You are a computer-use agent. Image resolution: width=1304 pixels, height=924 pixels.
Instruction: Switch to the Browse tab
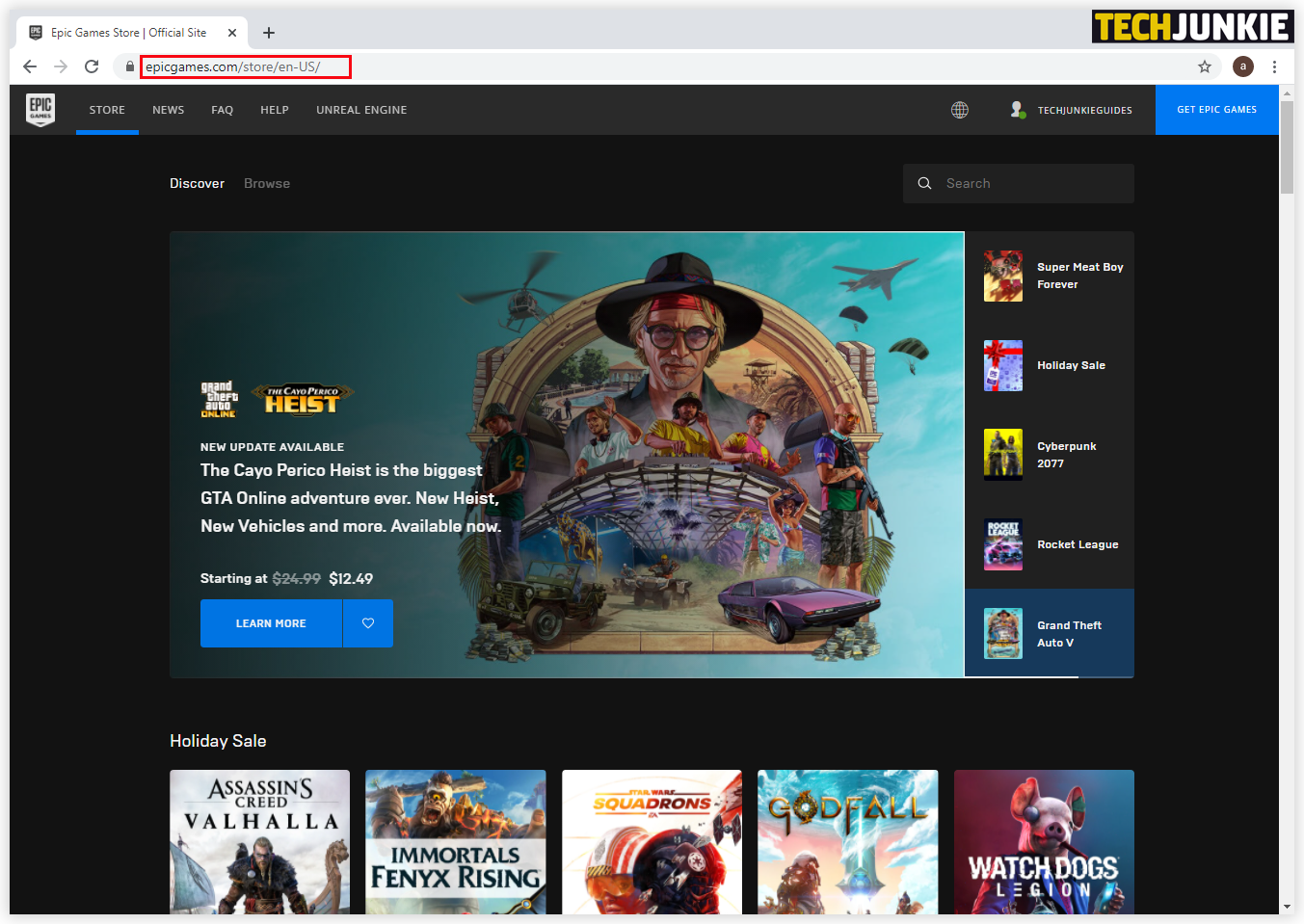coord(266,183)
